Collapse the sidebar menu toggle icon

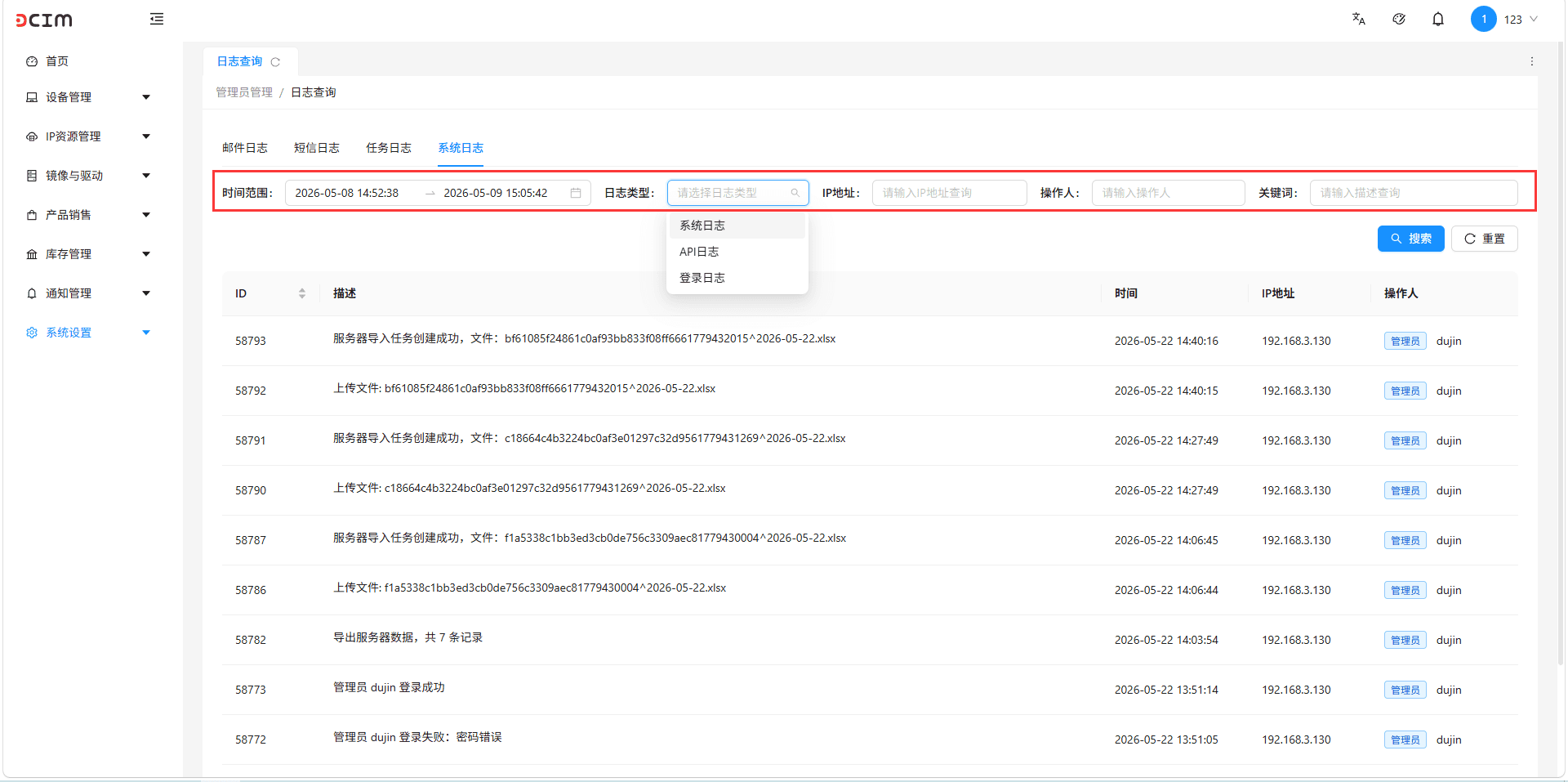click(x=157, y=19)
